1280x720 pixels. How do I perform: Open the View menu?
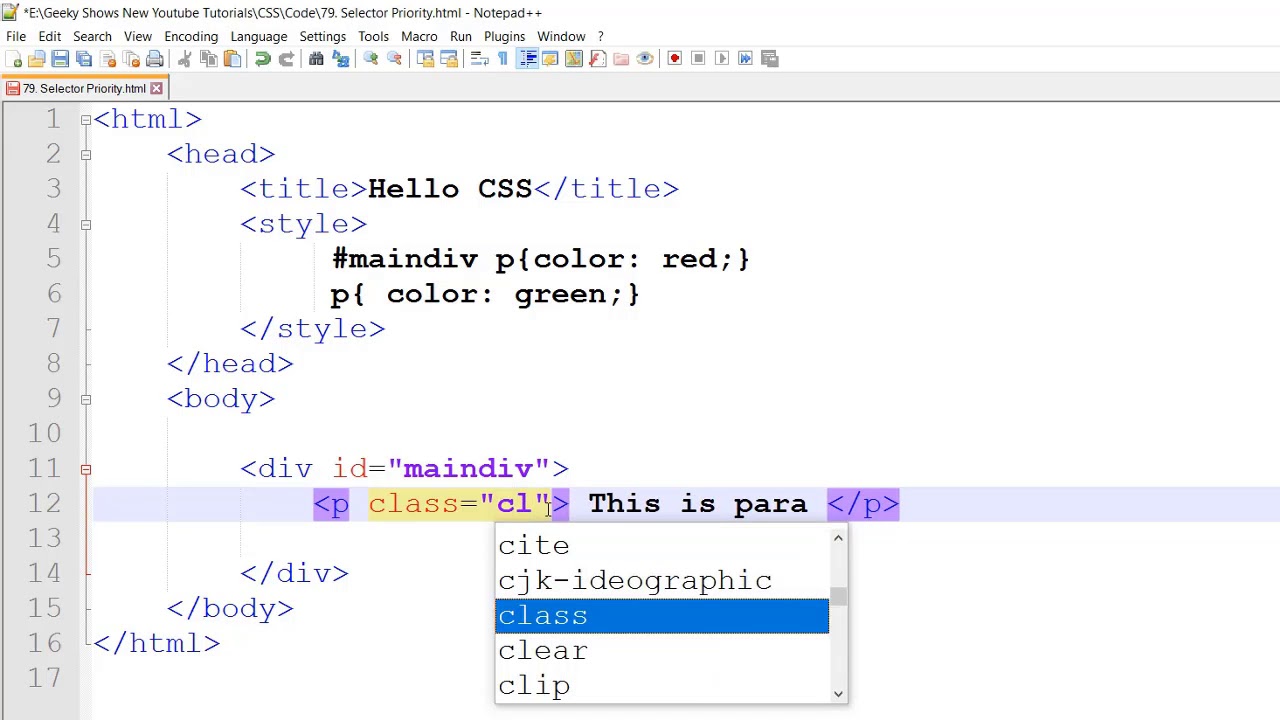[x=138, y=37]
